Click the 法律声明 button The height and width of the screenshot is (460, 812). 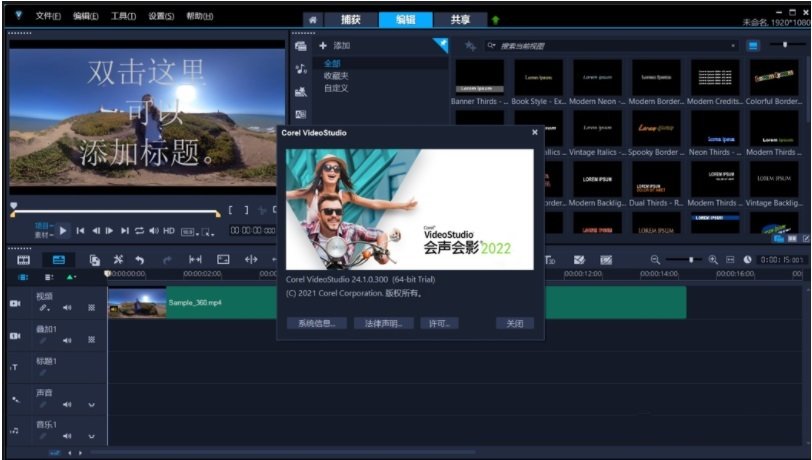coord(384,323)
